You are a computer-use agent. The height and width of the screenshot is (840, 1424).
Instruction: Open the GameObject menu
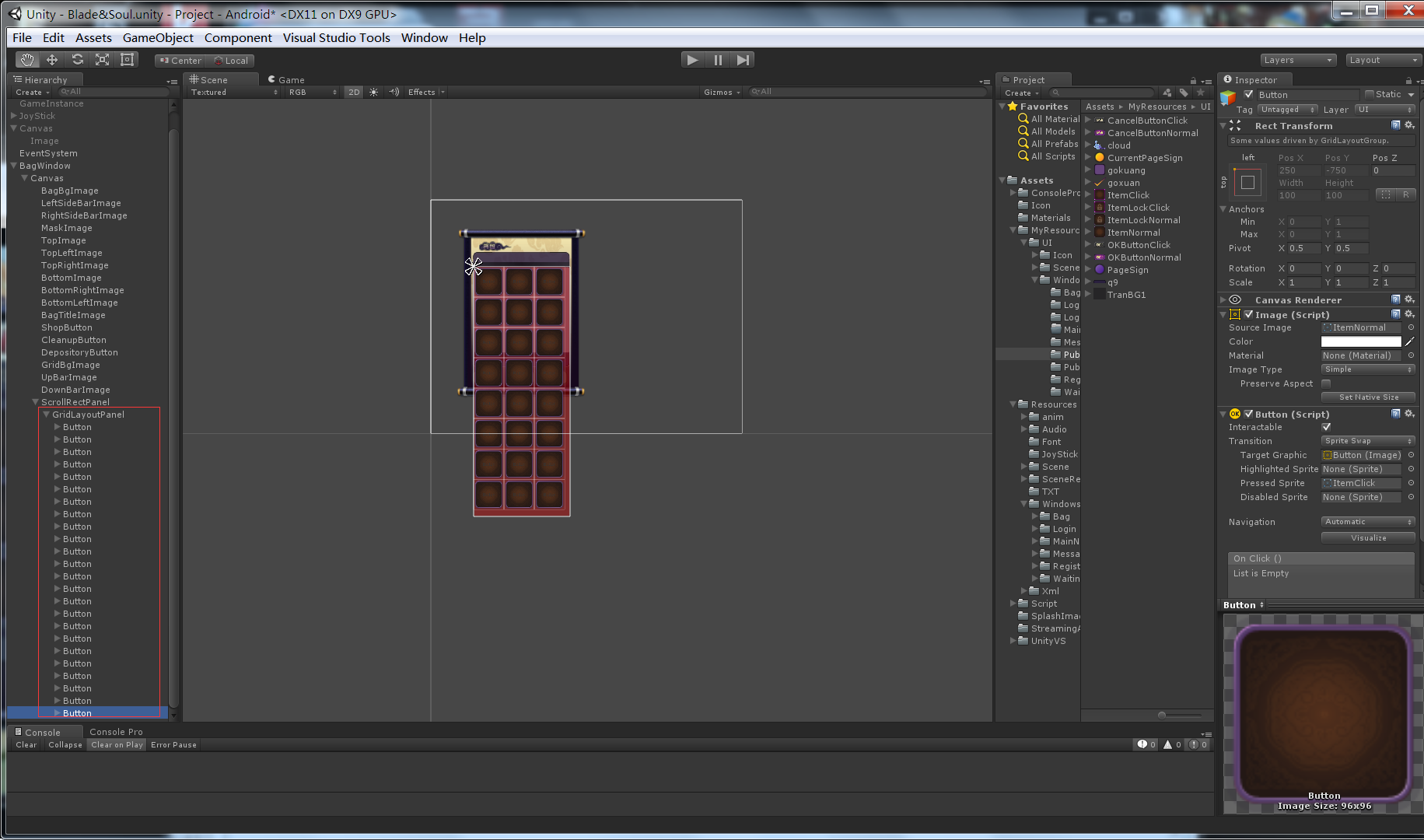point(157,37)
